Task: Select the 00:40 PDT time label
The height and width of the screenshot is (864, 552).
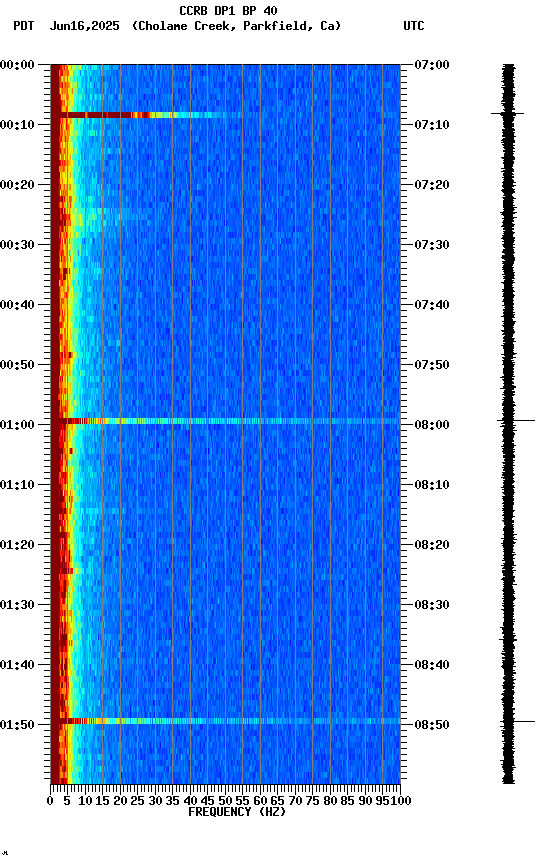Action: pyautogui.click(x=17, y=305)
